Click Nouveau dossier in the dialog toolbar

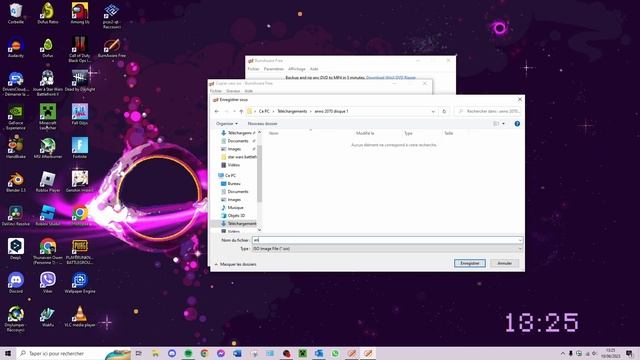click(262, 124)
